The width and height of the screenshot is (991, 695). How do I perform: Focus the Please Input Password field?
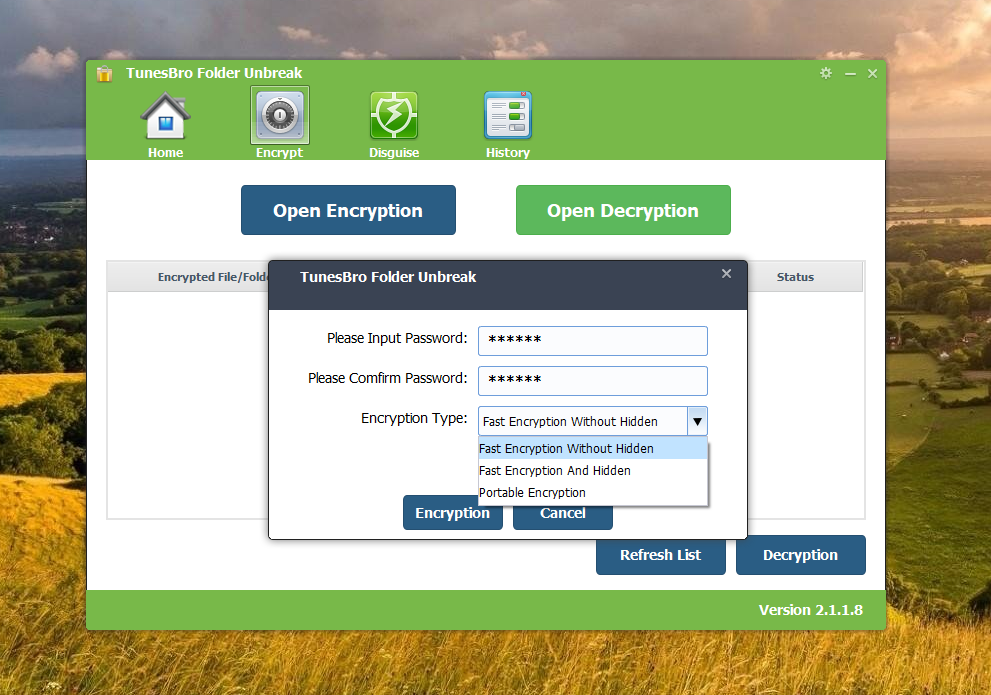[592, 341]
